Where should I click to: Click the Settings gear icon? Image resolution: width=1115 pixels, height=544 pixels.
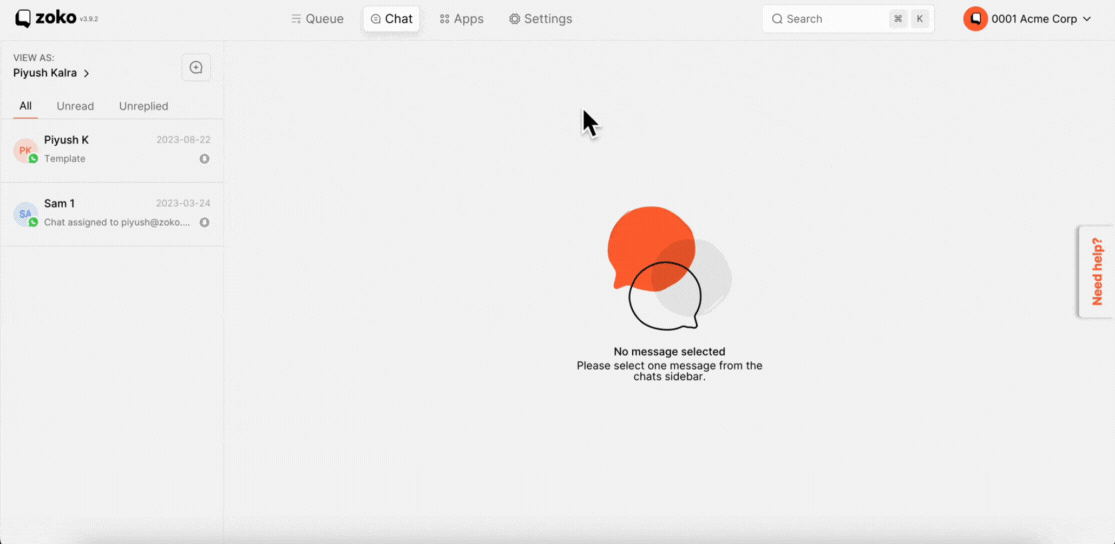[515, 19]
